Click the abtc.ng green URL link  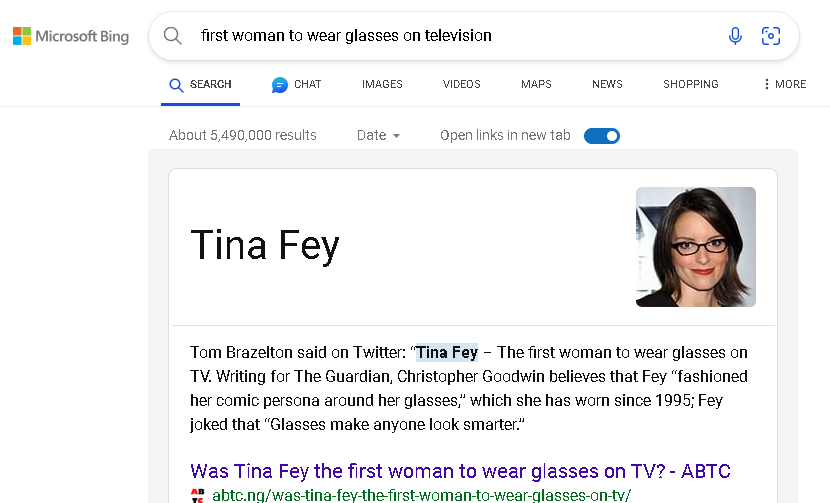421,495
